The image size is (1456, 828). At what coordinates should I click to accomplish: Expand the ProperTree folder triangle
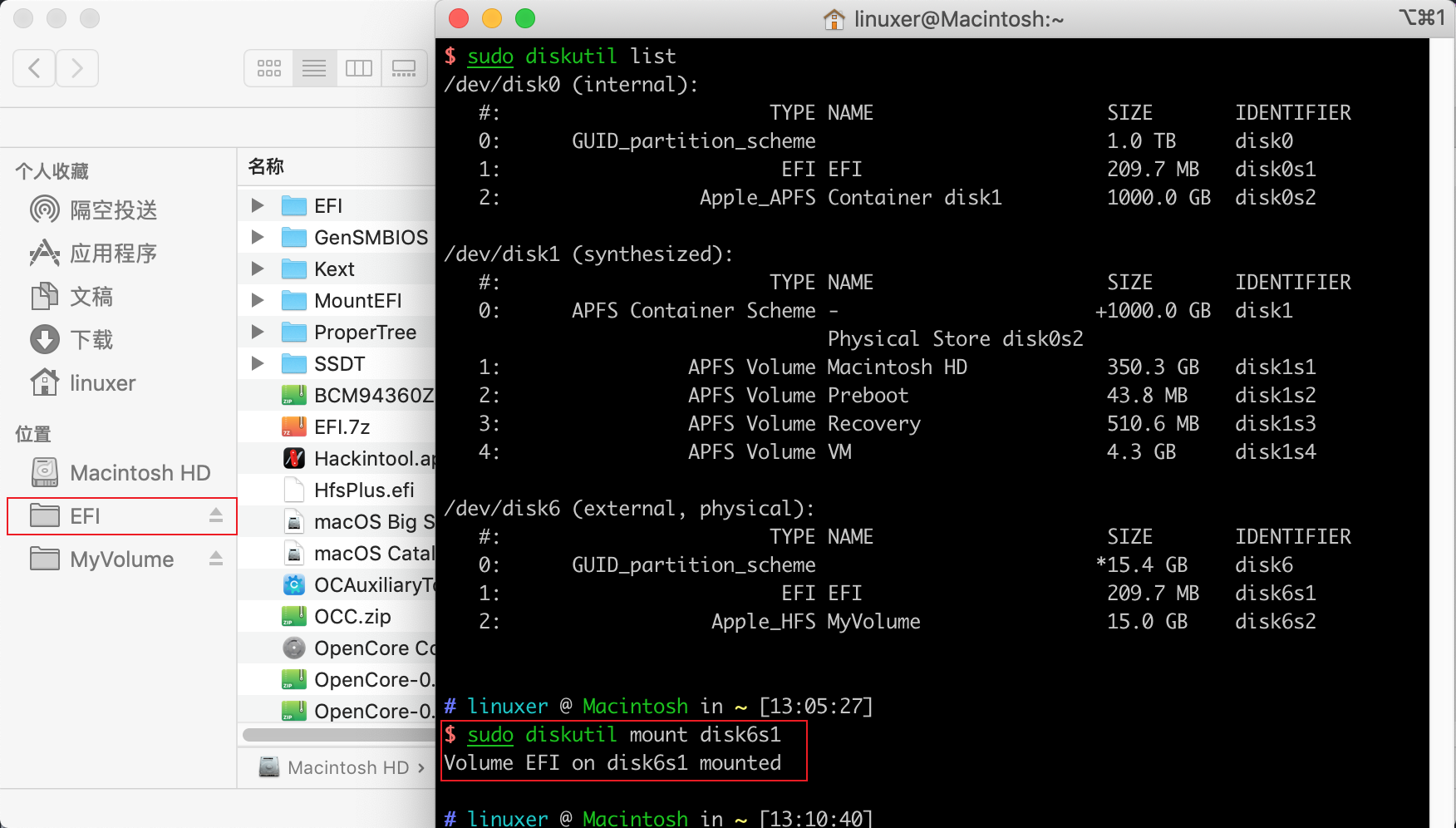click(x=258, y=332)
